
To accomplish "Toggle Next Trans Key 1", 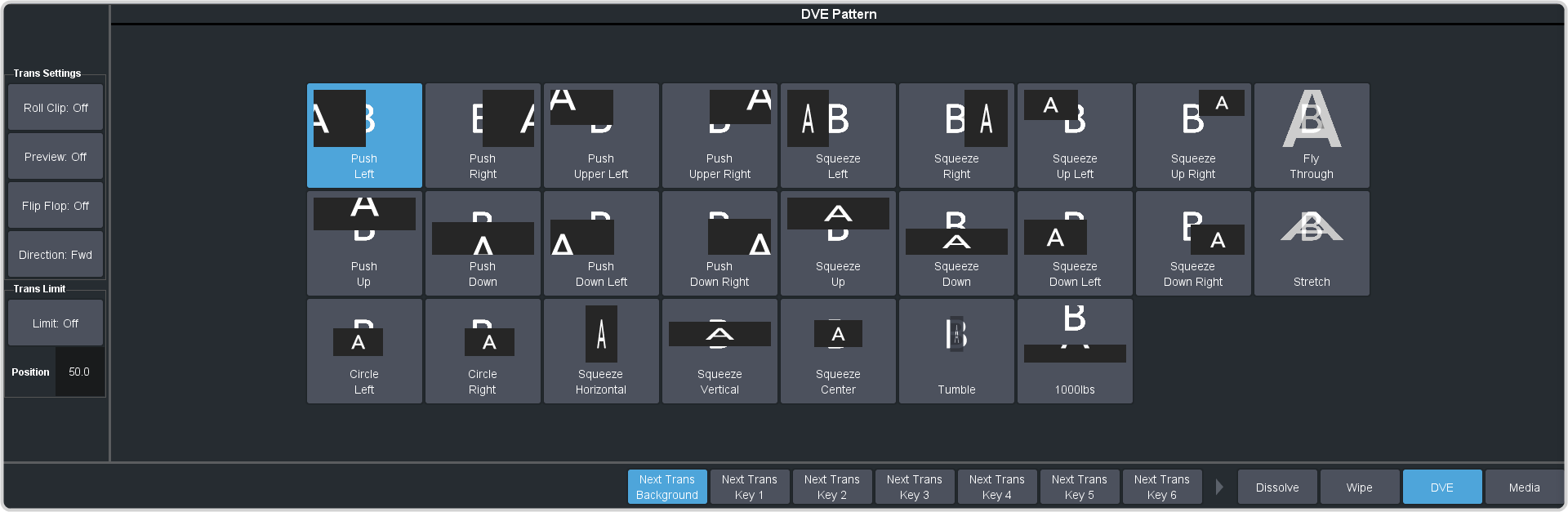I will 750,488.
